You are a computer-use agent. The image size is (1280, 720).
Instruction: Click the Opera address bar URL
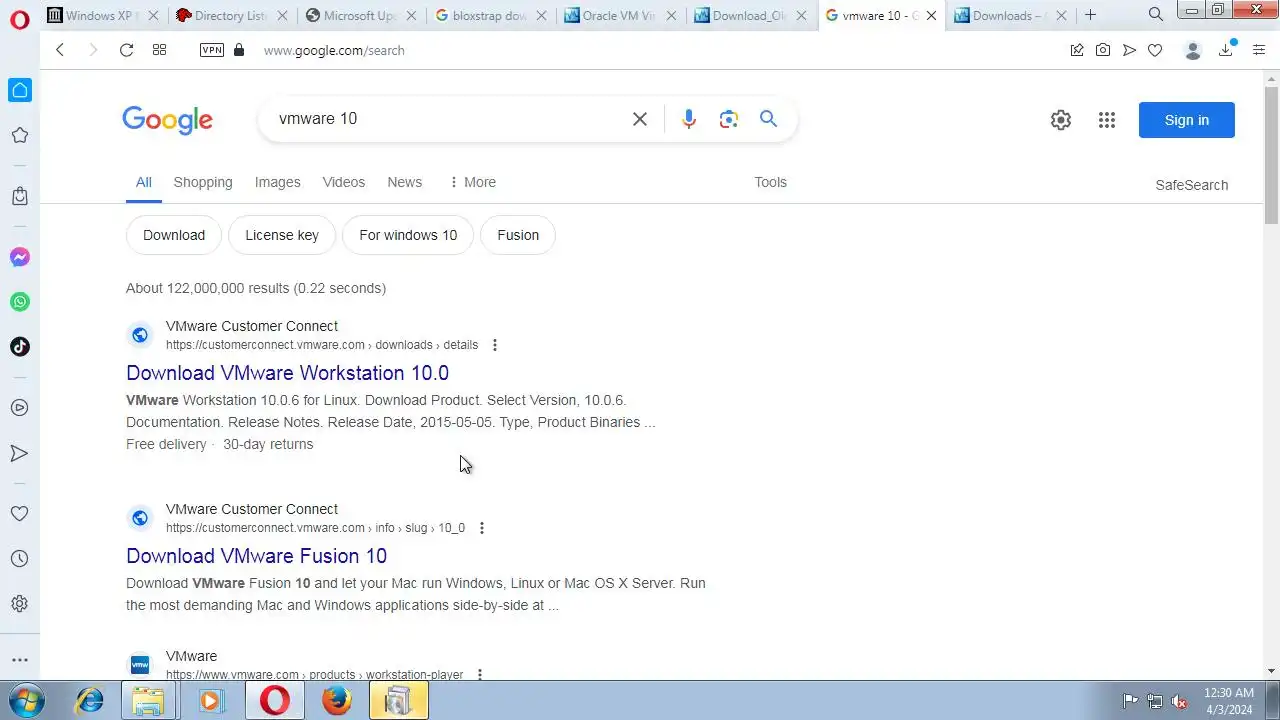coord(334,50)
